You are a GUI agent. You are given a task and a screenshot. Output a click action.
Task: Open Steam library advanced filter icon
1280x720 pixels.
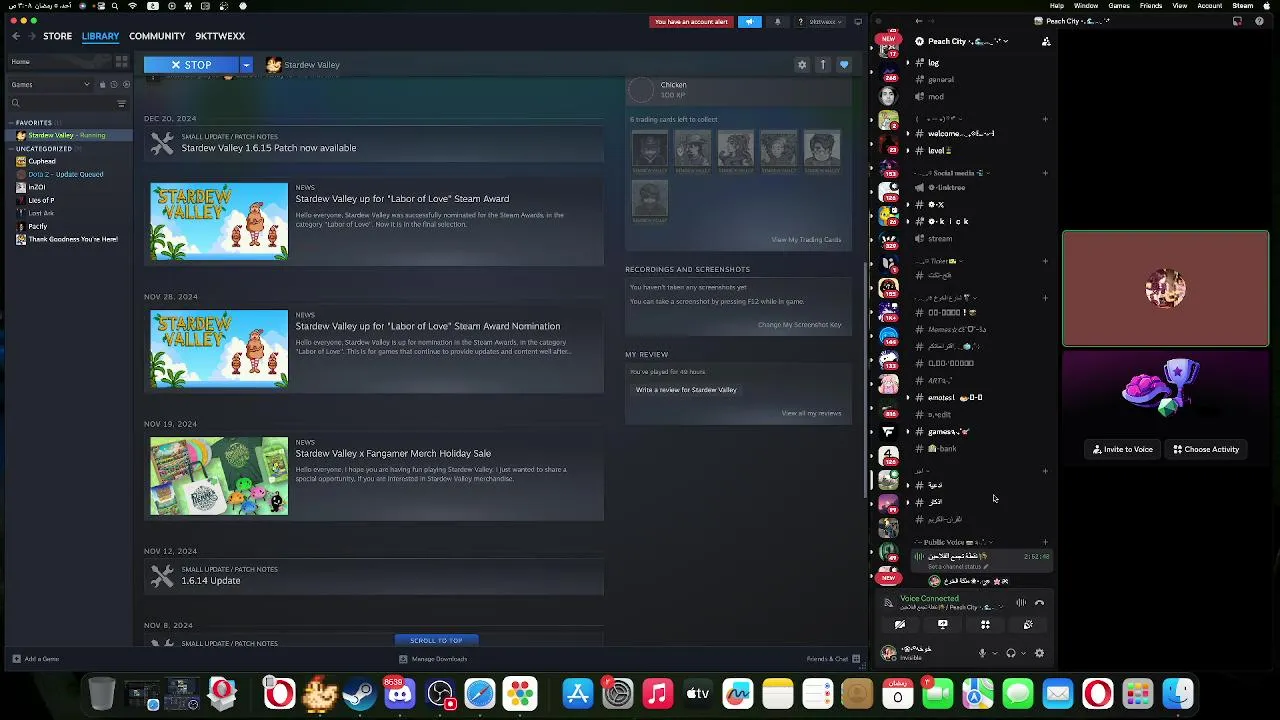(122, 103)
